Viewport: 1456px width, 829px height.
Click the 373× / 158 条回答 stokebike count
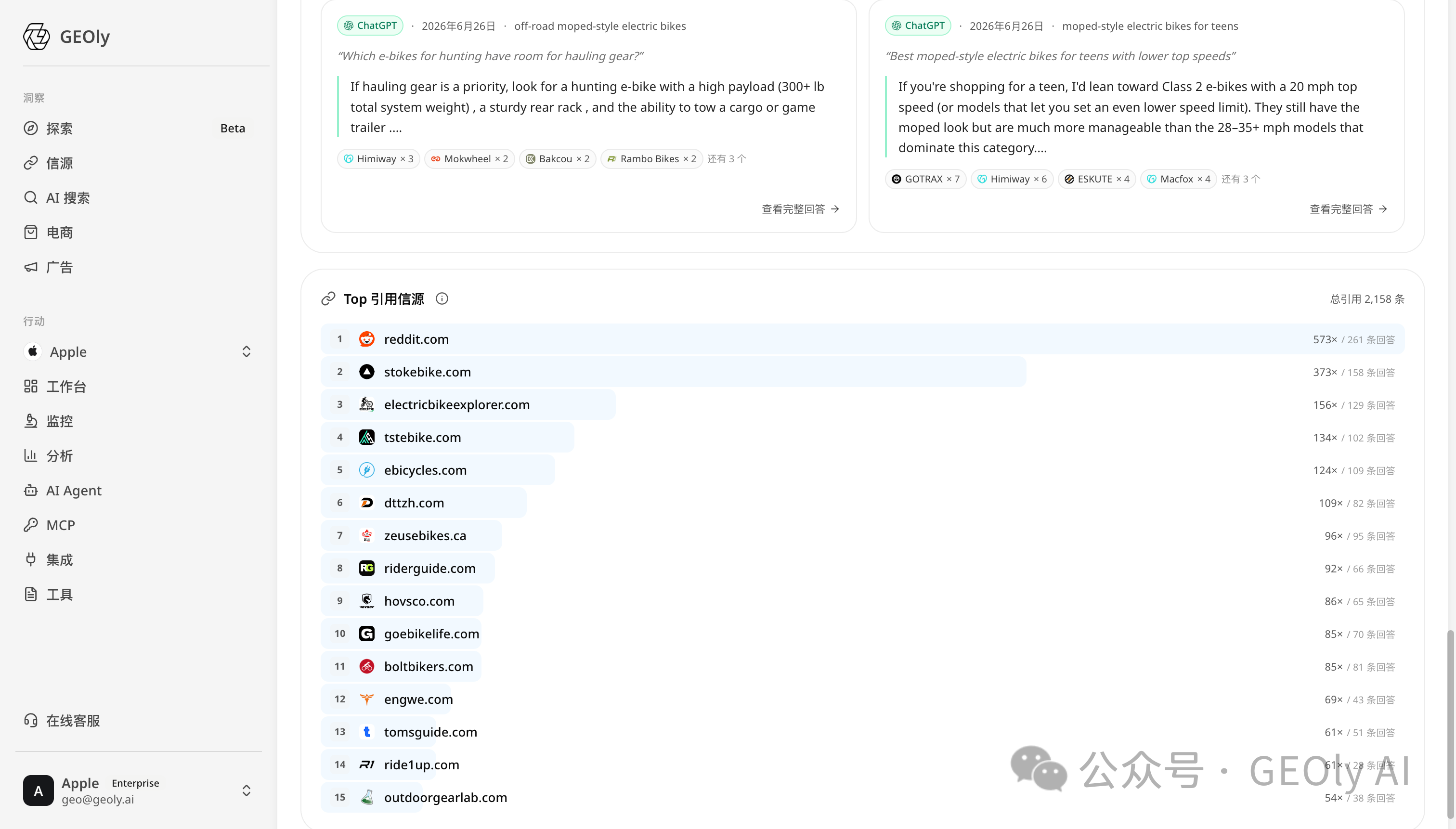1354,372
